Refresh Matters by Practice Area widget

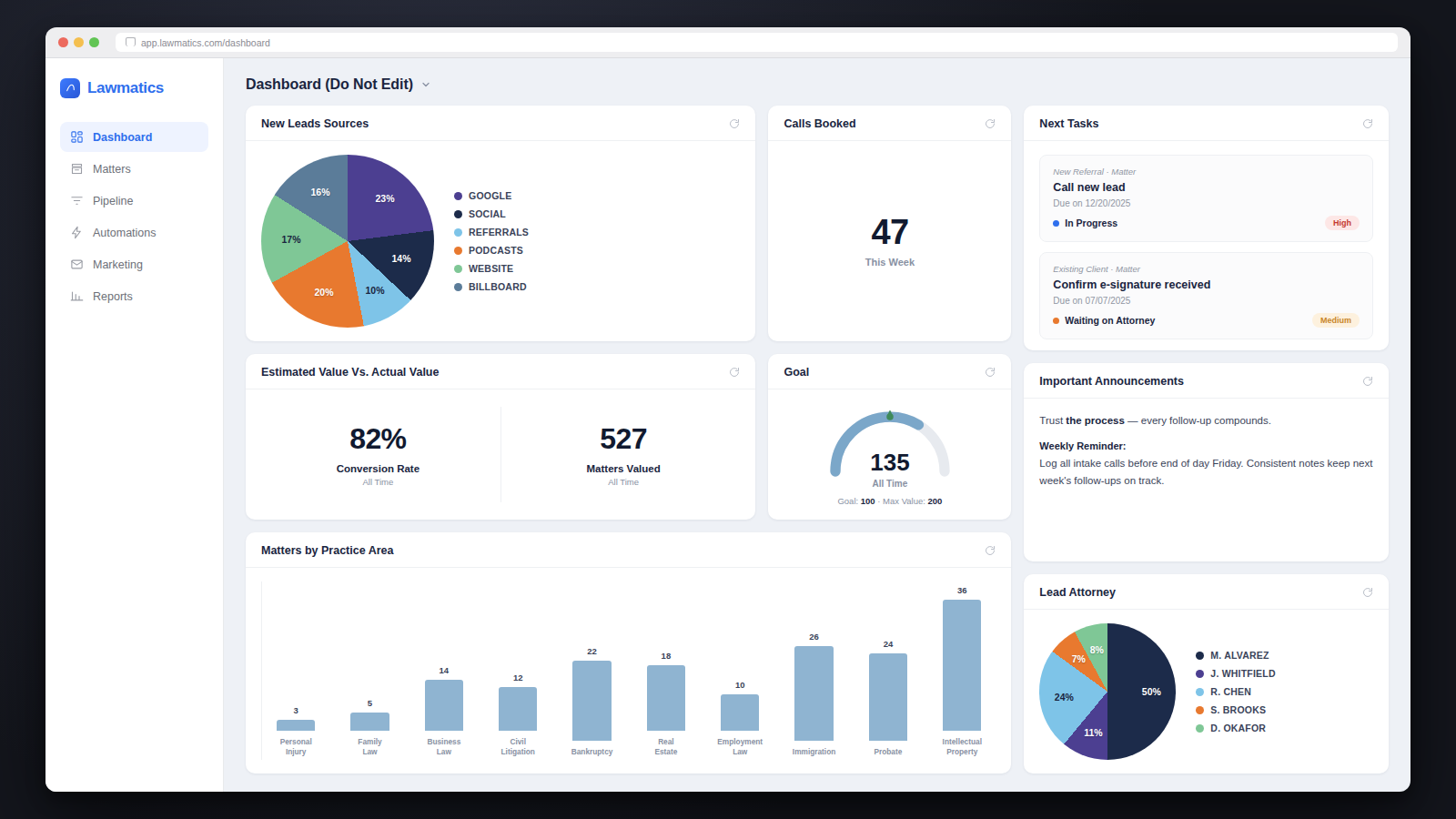(990, 551)
